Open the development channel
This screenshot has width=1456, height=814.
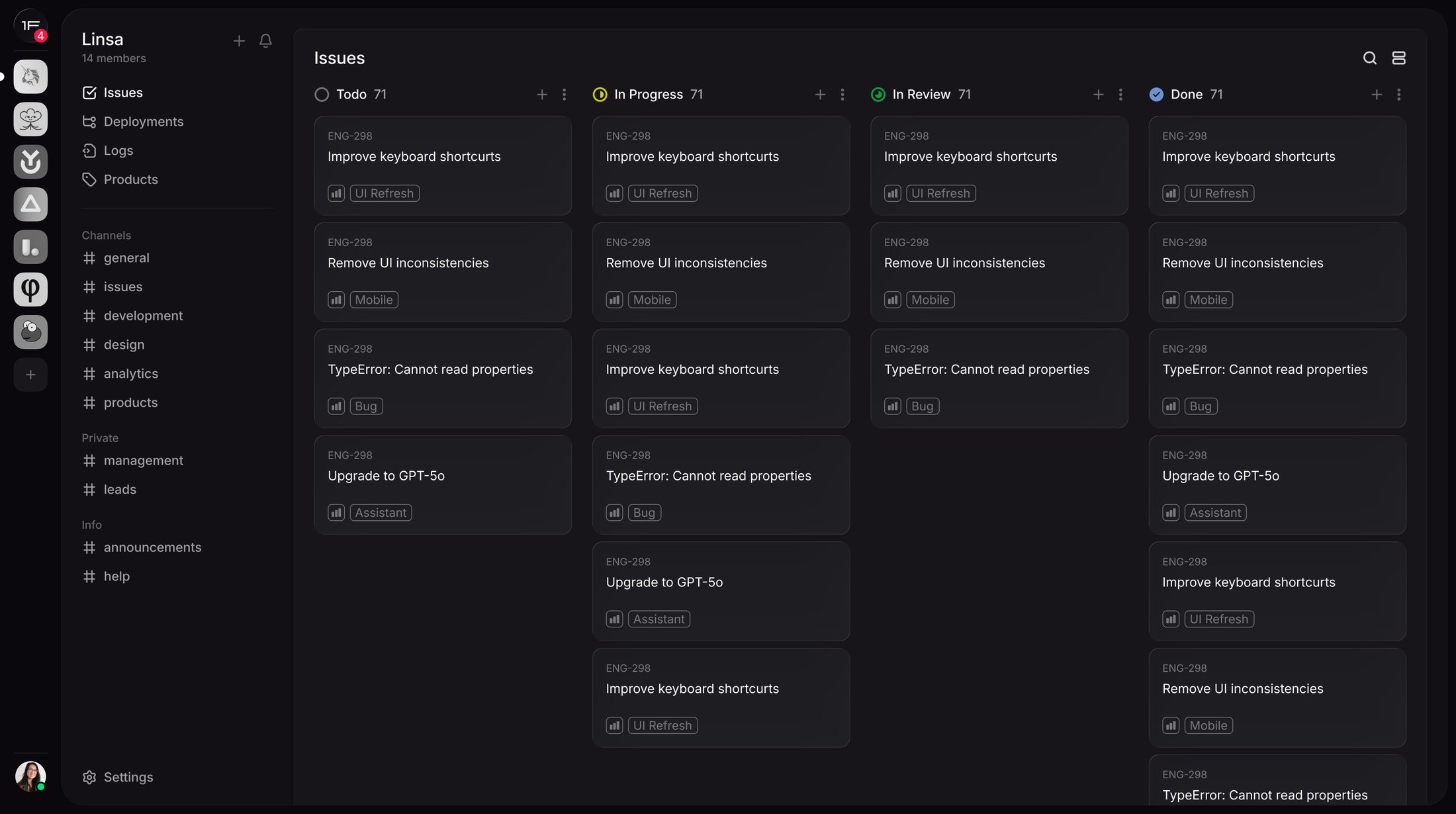click(132, 316)
